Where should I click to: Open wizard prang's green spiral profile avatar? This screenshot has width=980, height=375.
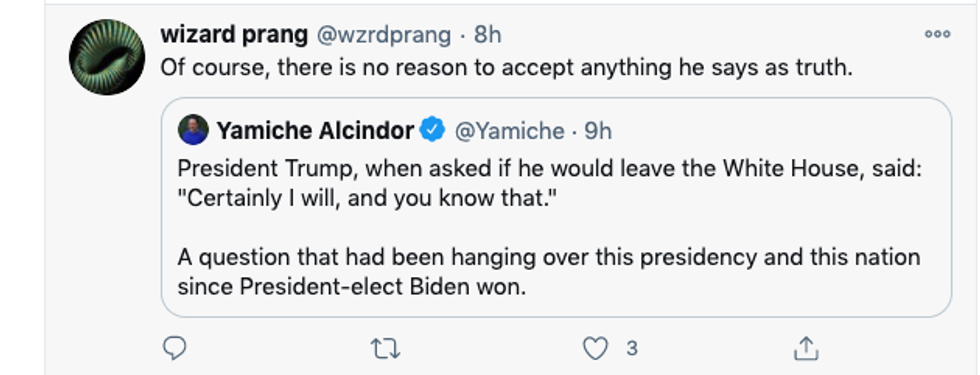pos(107,57)
